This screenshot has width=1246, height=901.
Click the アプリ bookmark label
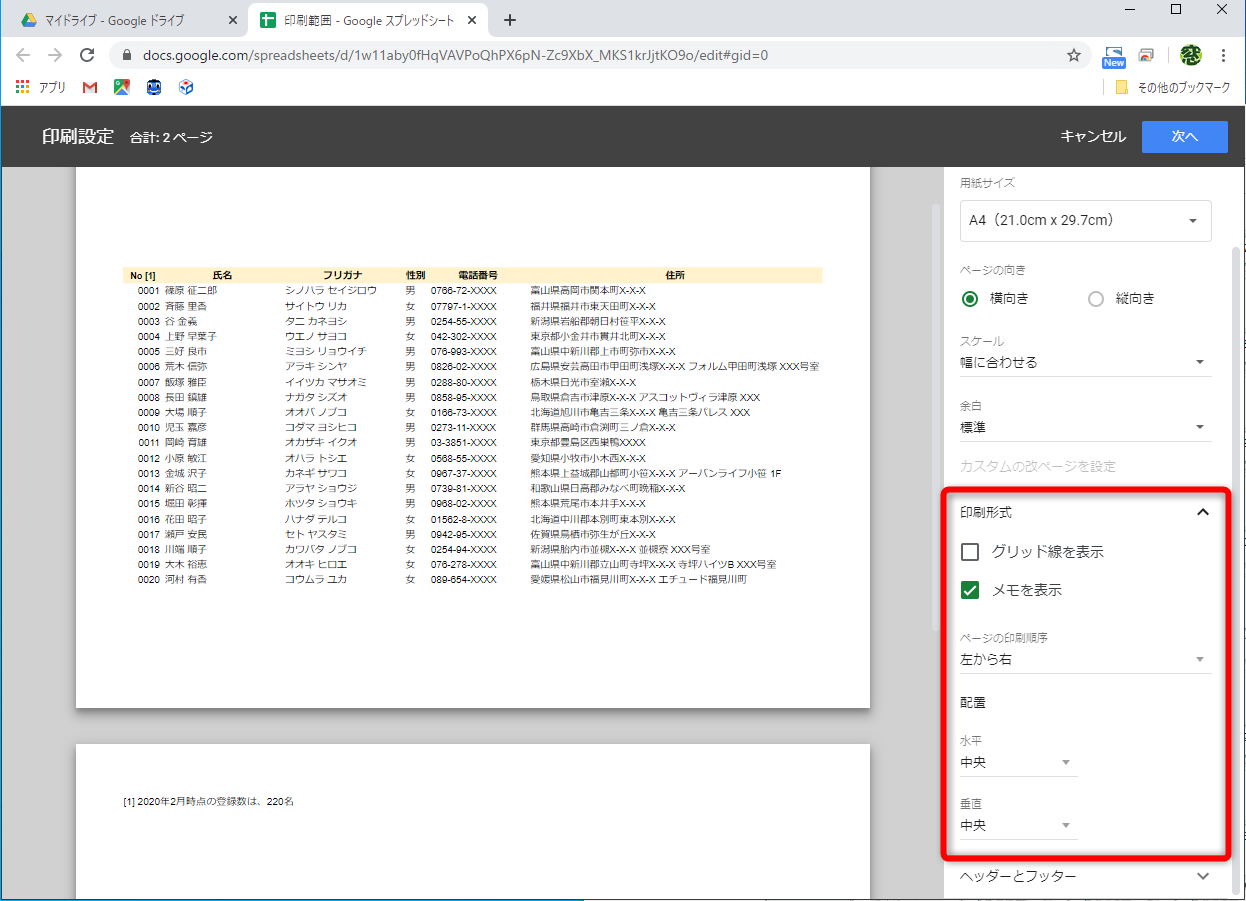(x=52, y=87)
